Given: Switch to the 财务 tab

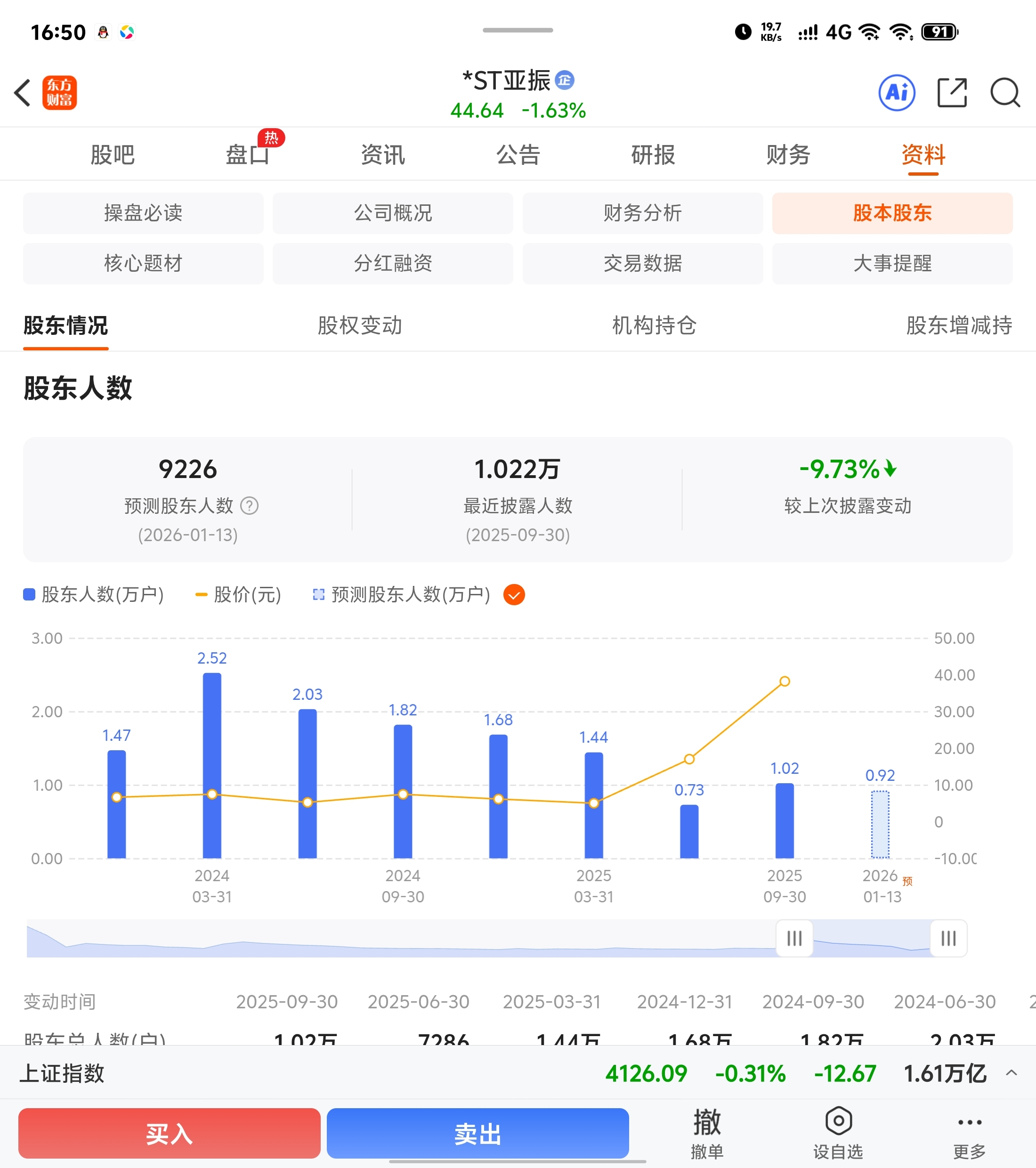Looking at the screenshot, I should pos(788,155).
